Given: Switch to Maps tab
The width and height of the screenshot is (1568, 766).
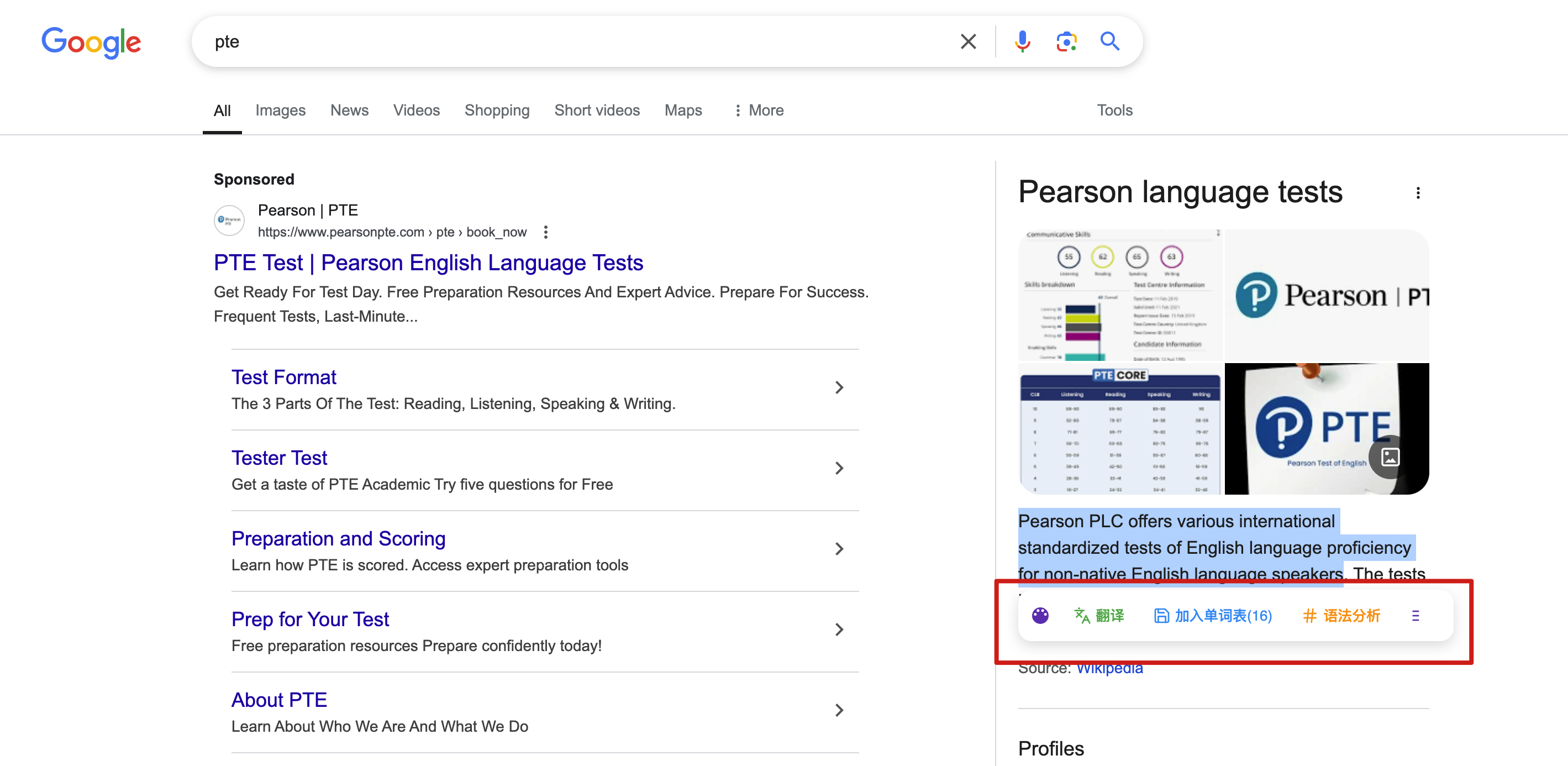Looking at the screenshot, I should (683, 110).
